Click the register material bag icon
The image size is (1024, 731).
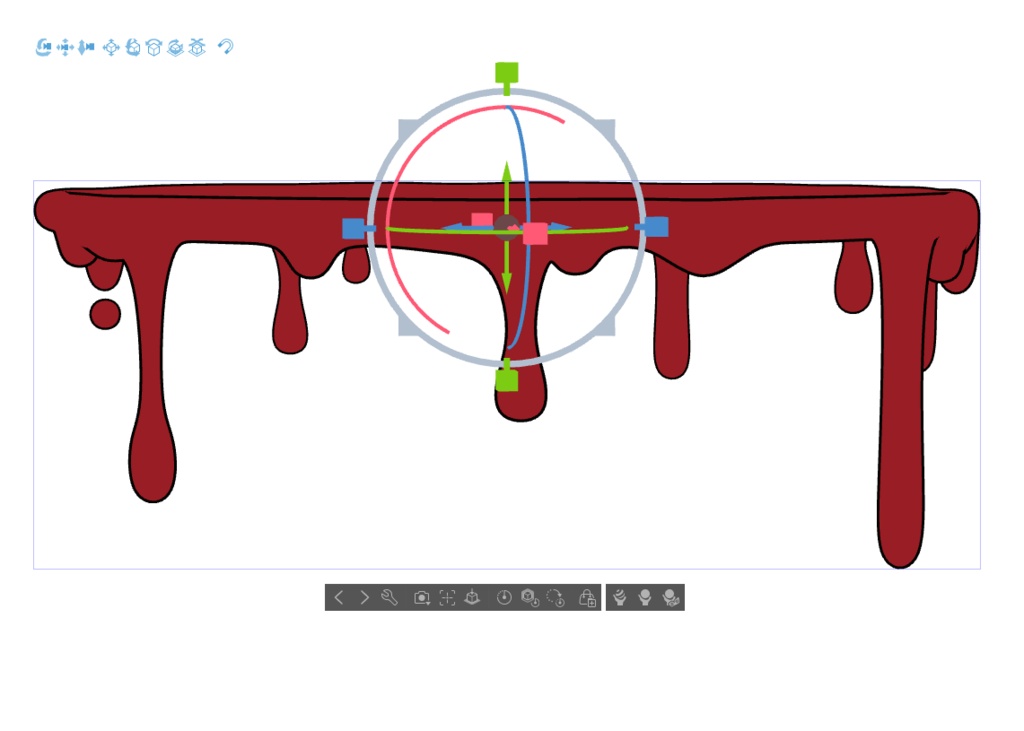point(587,597)
